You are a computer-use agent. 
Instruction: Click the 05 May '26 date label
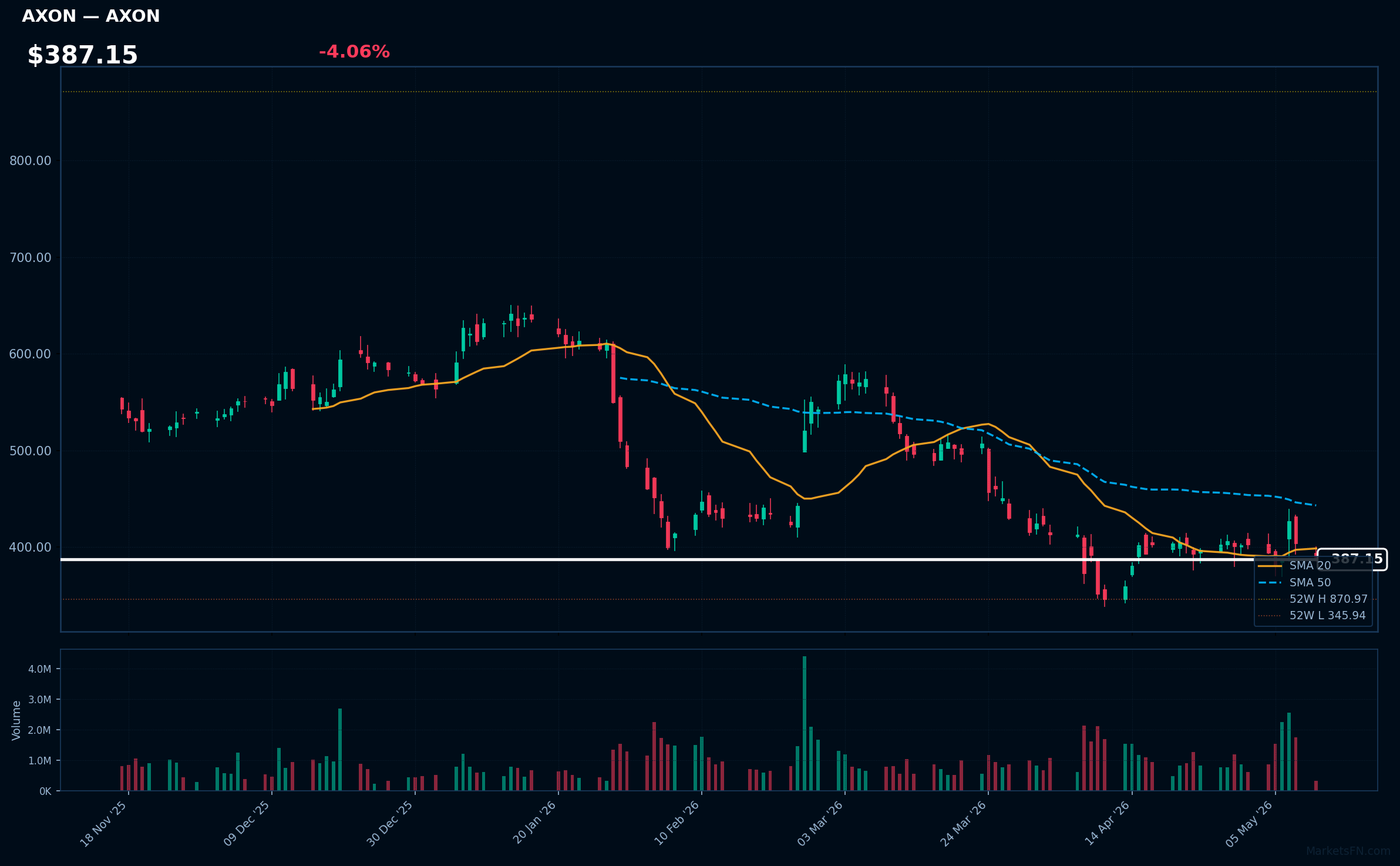tap(1250, 824)
